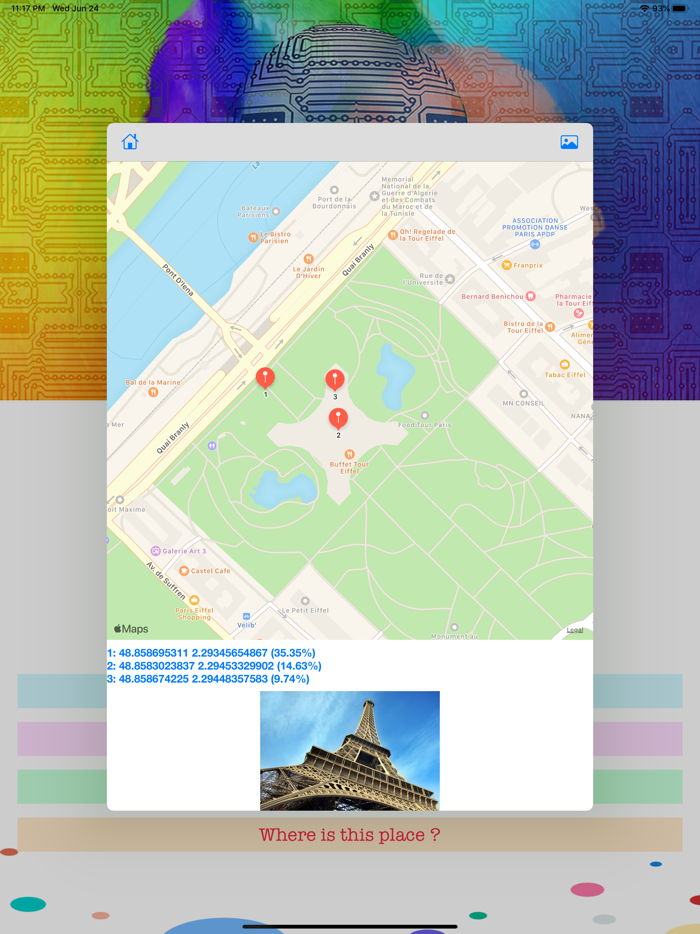Tap the Le Petit Eiffel marker
Image resolution: width=700 pixels, height=934 pixels.
point(305,601)
